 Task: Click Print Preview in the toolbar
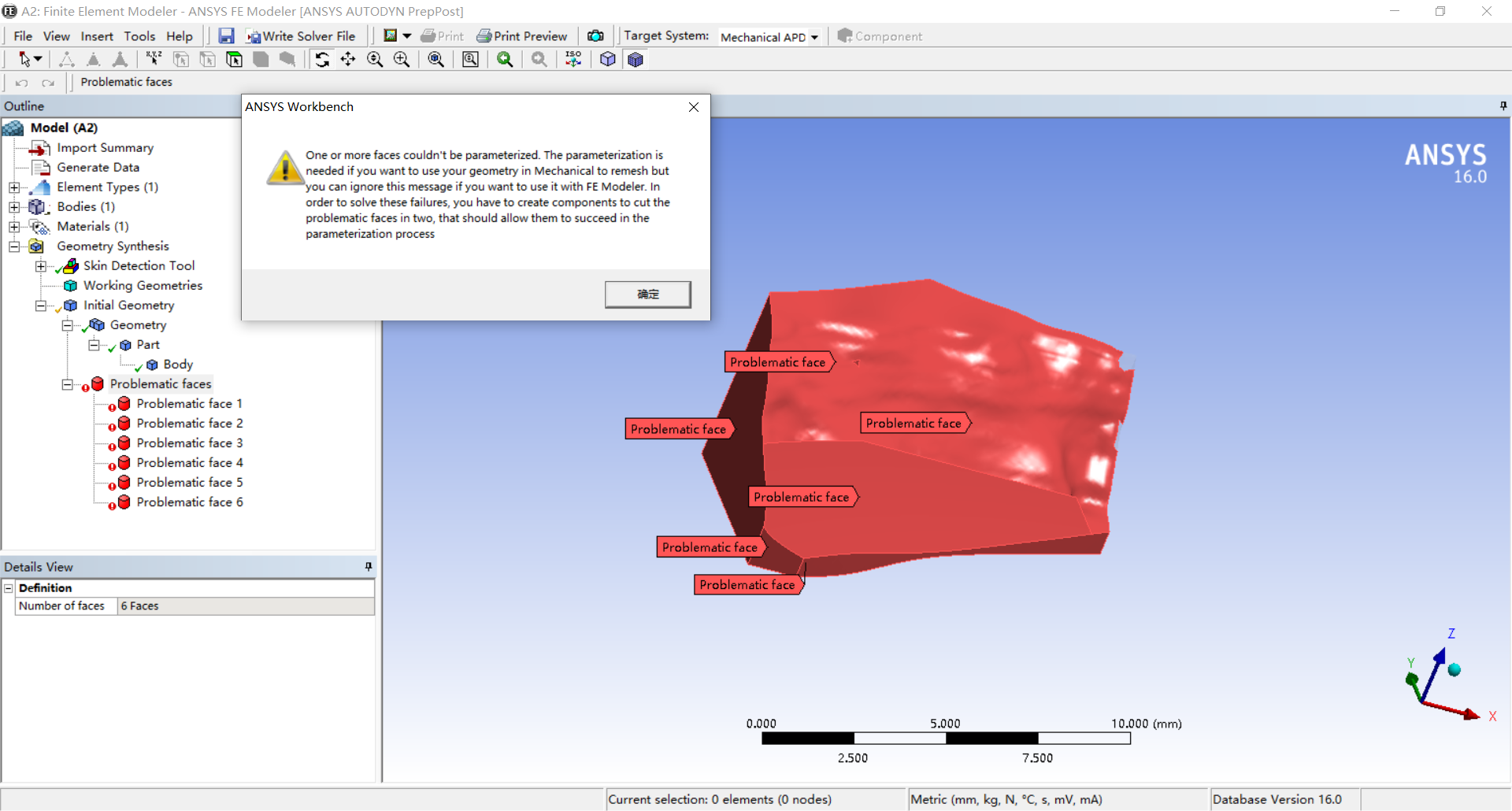(x=522, y=36)
